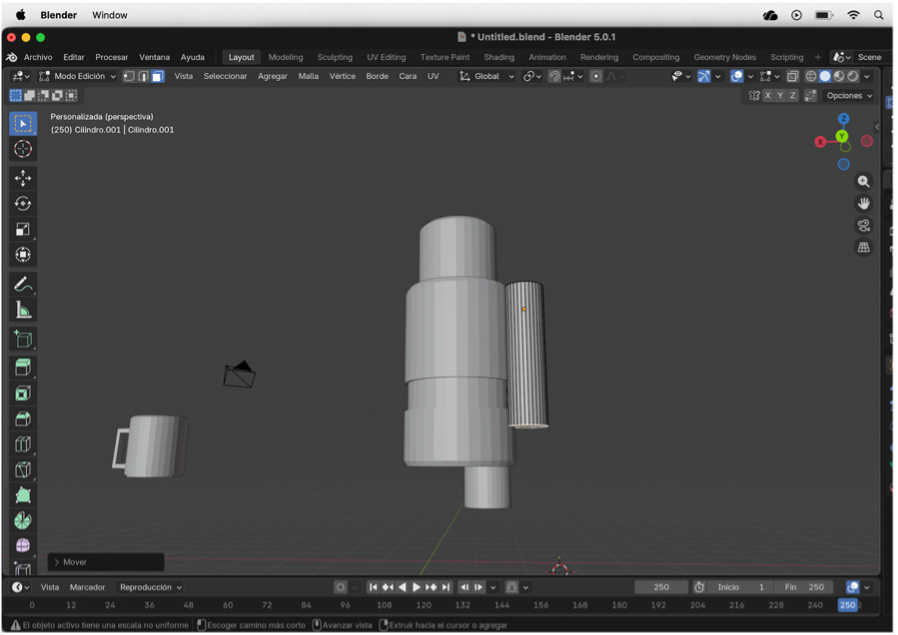Open the Modo Edición mode dropdown
Viewport: 898px width, 635px height.
tap(78, 76)
